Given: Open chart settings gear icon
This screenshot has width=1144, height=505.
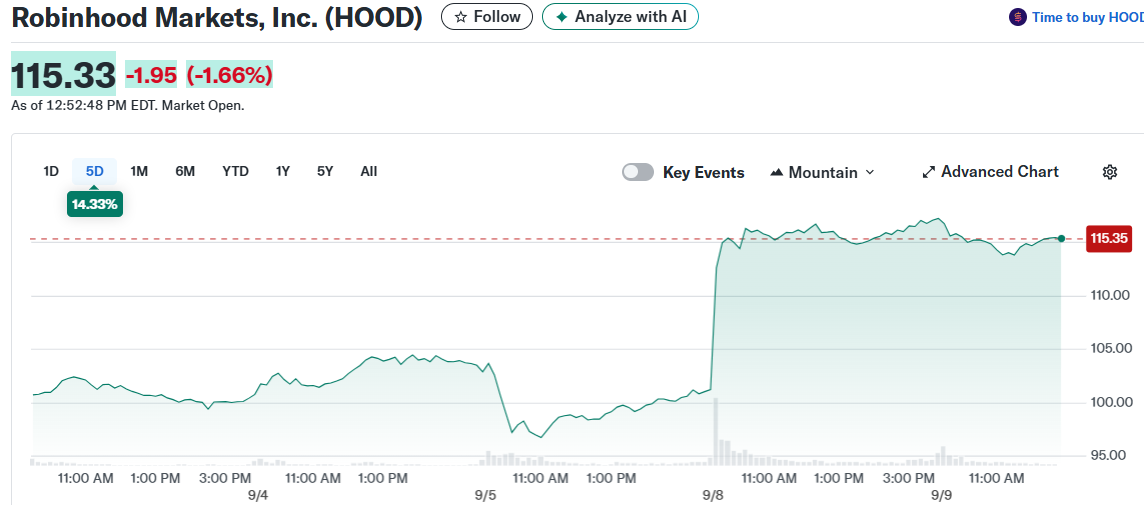Looking at the screenshot, I should click(1109, 172).
